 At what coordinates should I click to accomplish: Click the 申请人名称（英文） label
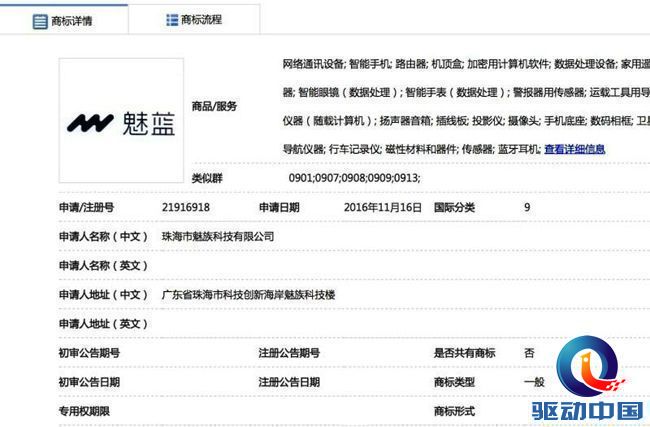(x=103, y=266)
